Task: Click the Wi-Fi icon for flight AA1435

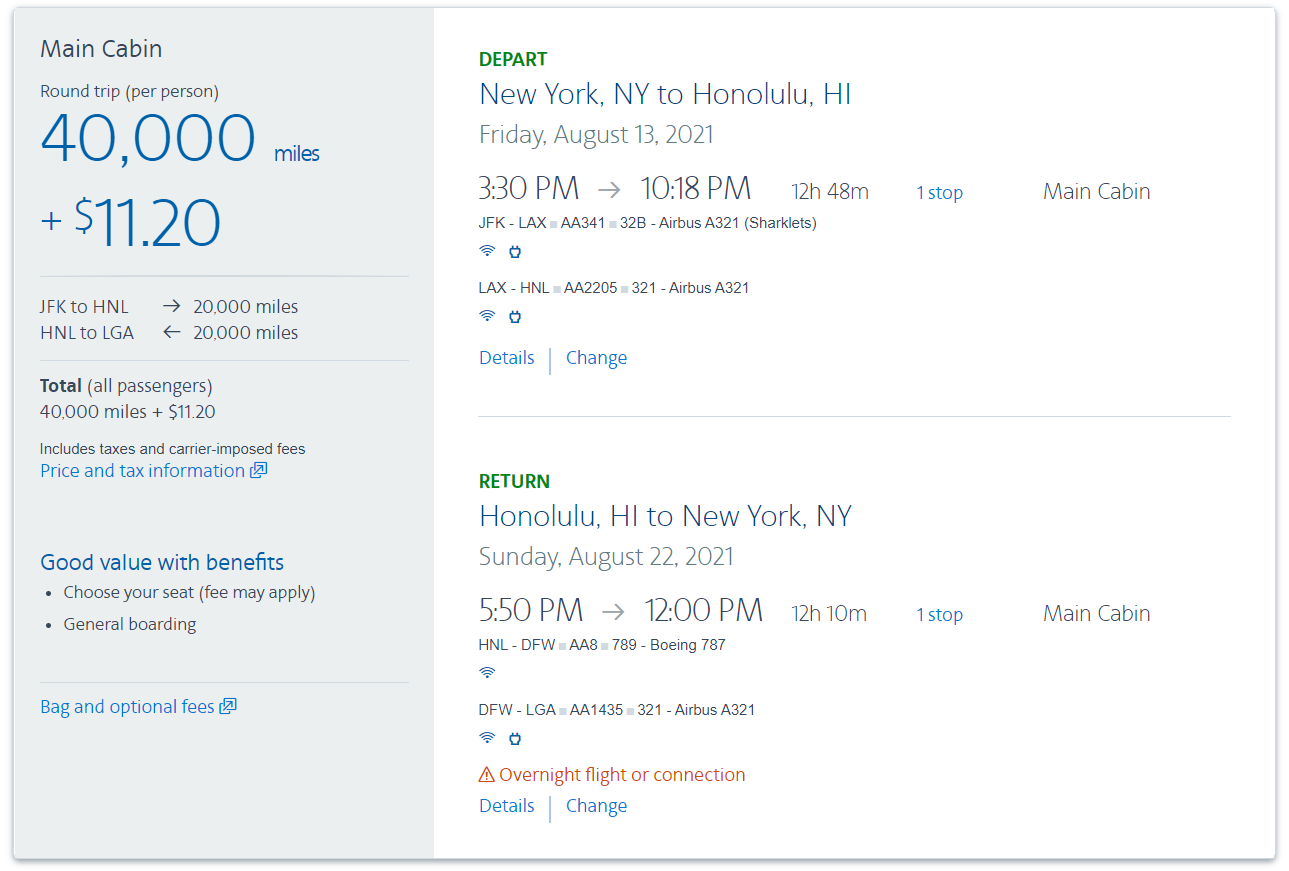Action: coord(487,738)
